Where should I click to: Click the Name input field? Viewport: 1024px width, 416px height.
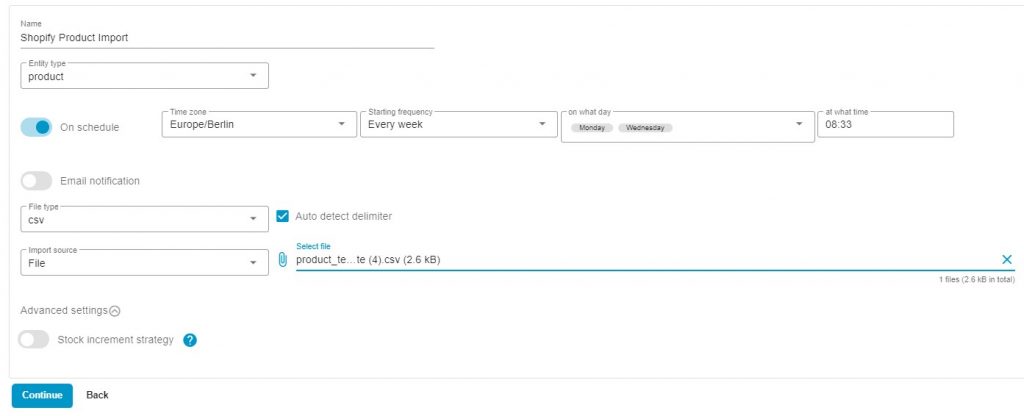227,38
